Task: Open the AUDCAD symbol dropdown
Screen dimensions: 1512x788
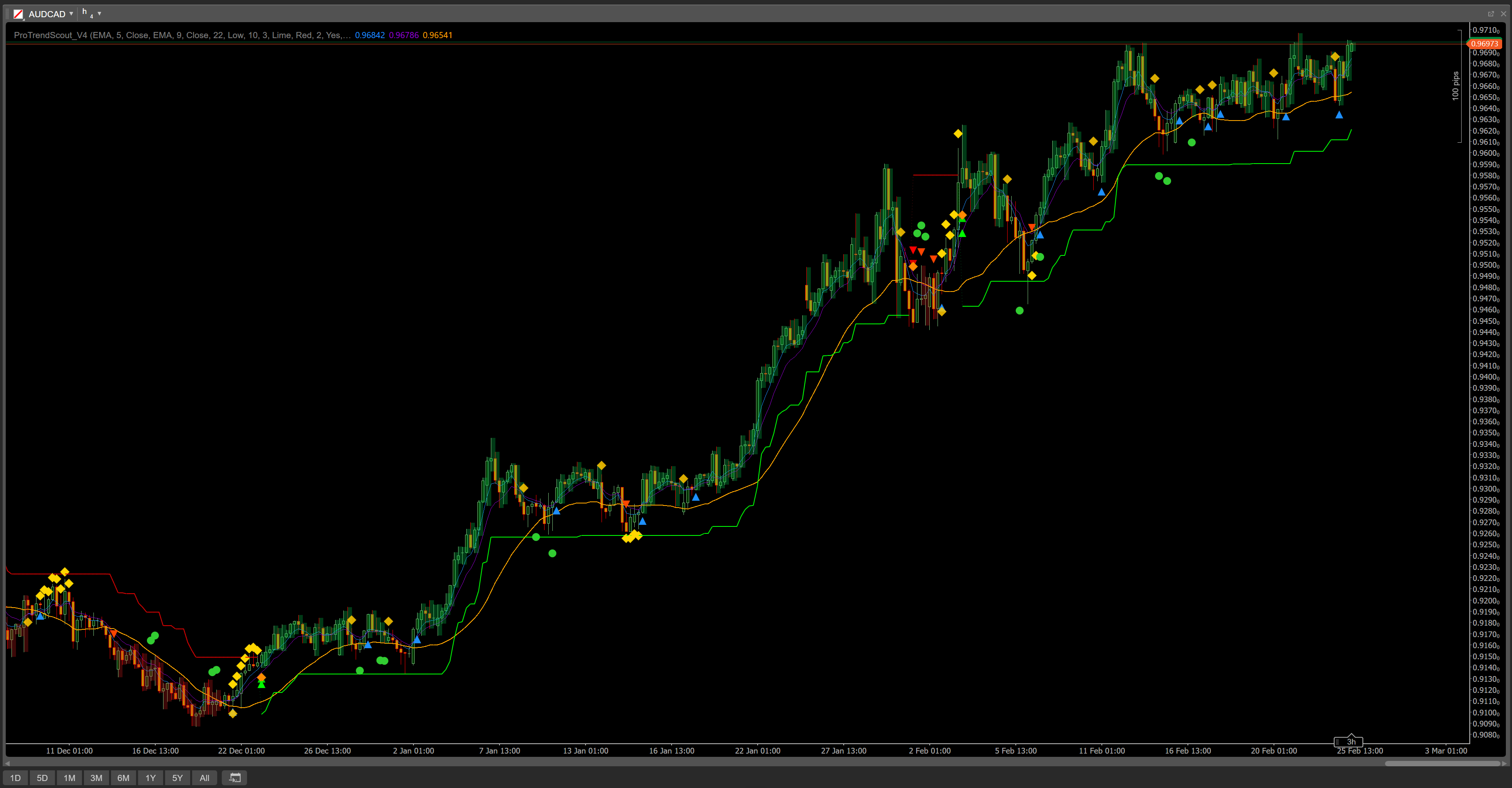Action: click(x=71, y=14)
